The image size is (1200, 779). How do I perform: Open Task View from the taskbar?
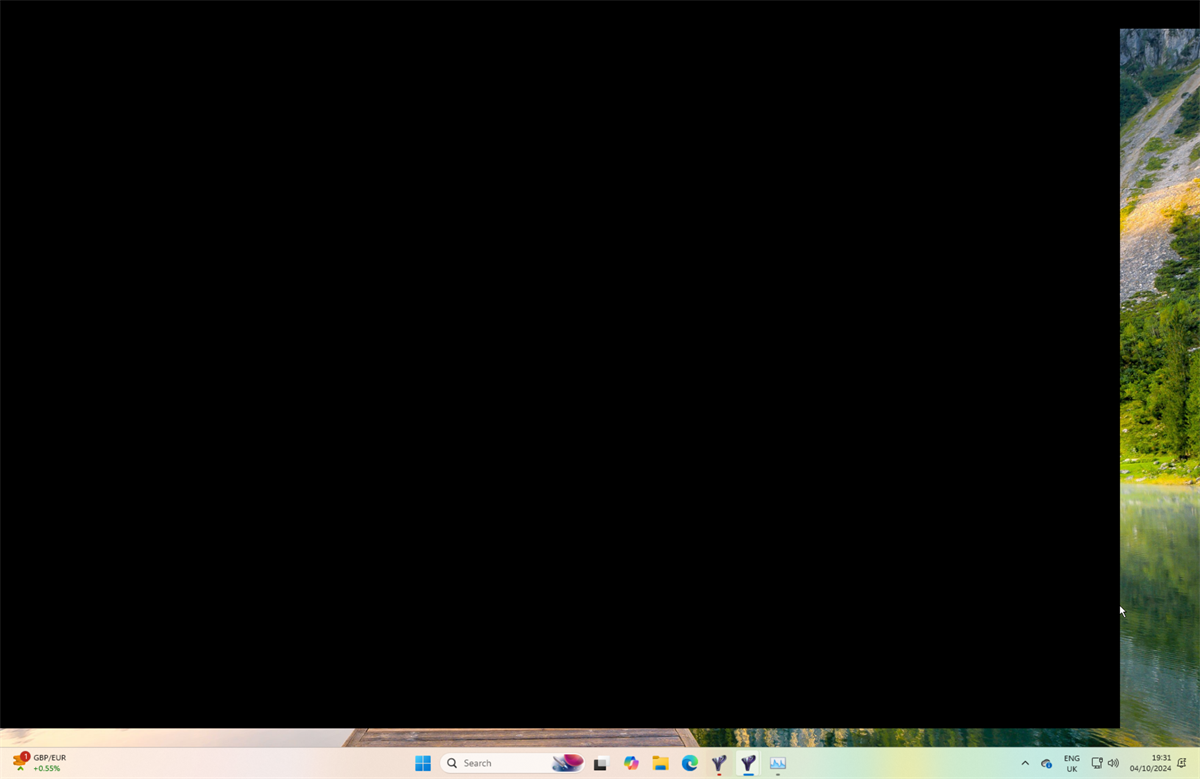click(601, 763)
